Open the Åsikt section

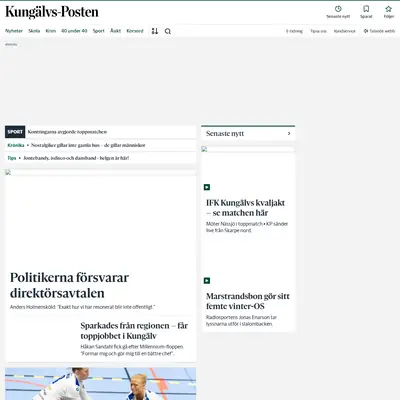[x=115, y=31]
